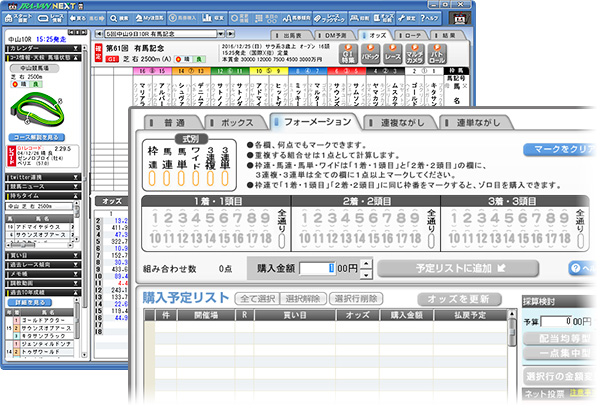600x410 pixels.
Task: Collapse the 過去10年成績 panel
Action: 43,292
